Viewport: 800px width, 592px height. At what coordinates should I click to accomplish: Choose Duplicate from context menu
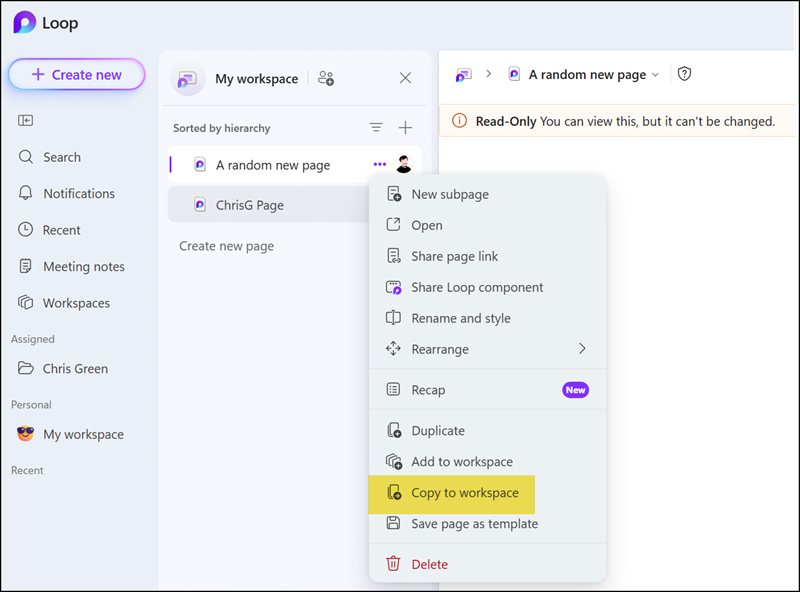click(487, 431)
